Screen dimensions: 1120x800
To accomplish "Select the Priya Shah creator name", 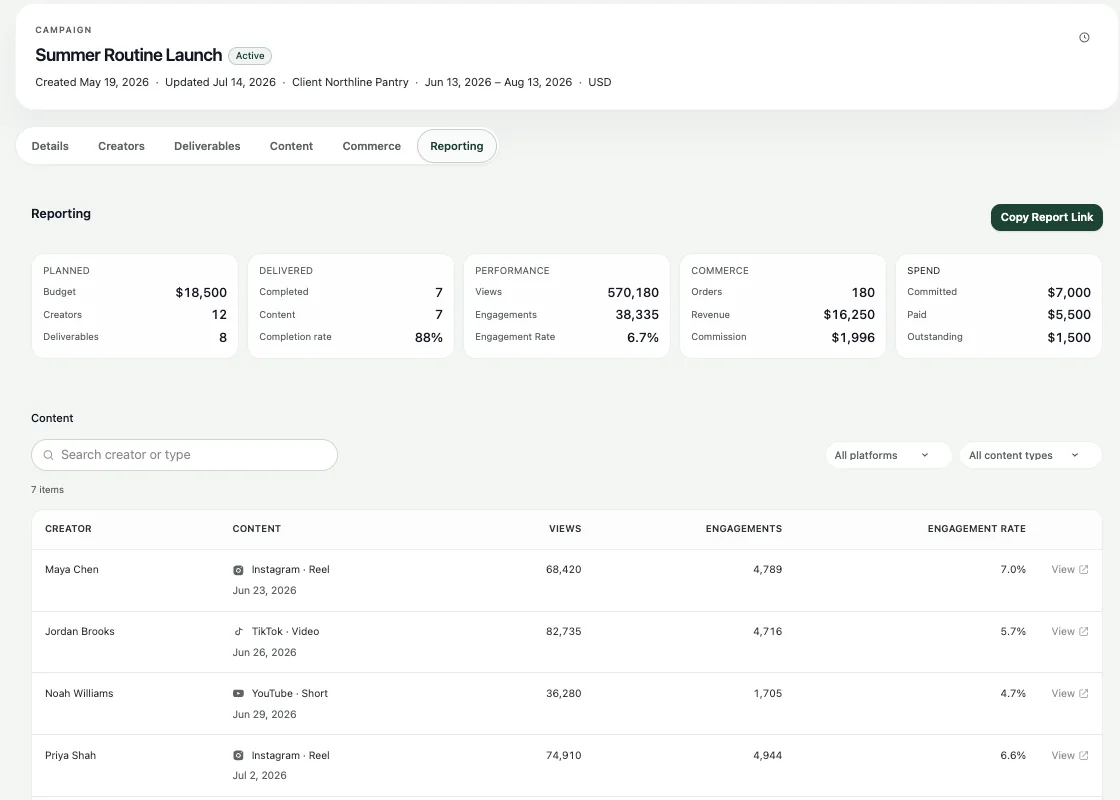I will coord(71,756).
